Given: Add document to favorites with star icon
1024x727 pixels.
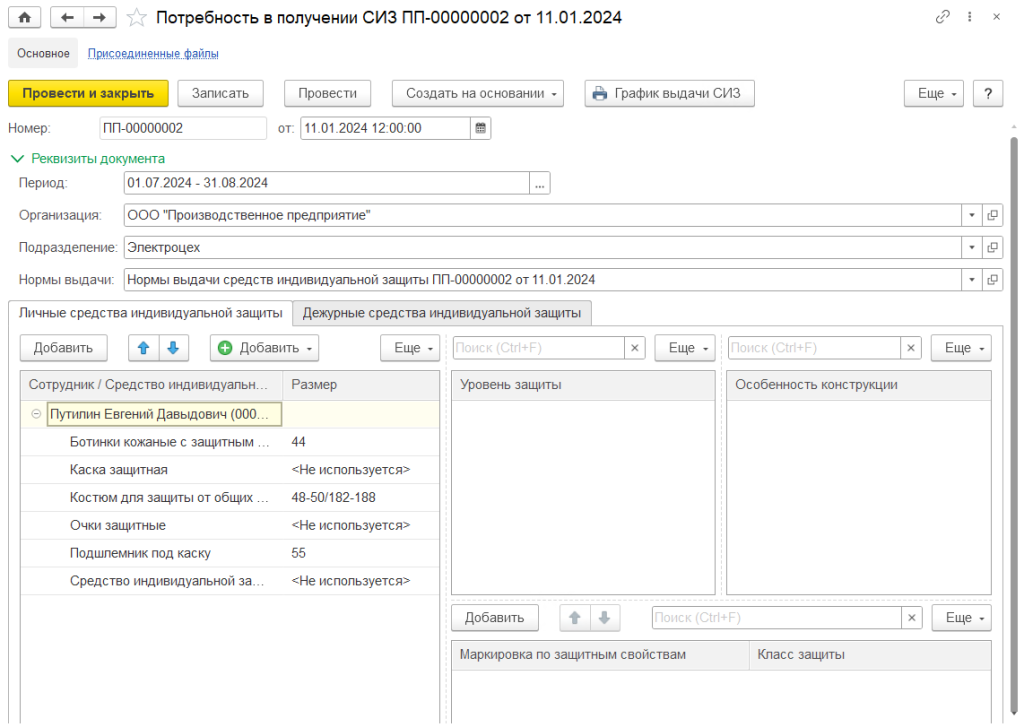Looking at the screenshot, I should point(138,17).
